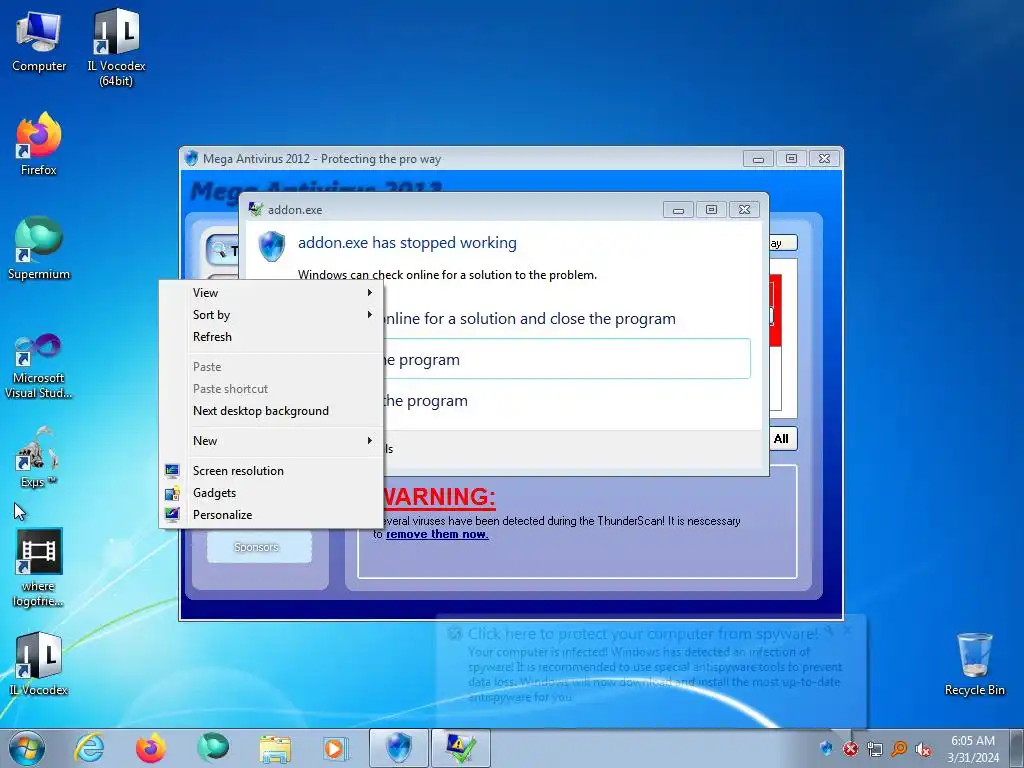The width and height of the screenshot is (1024, 768).
Task: Select the Firefox desktop shortcut
Action: [39, 144]
